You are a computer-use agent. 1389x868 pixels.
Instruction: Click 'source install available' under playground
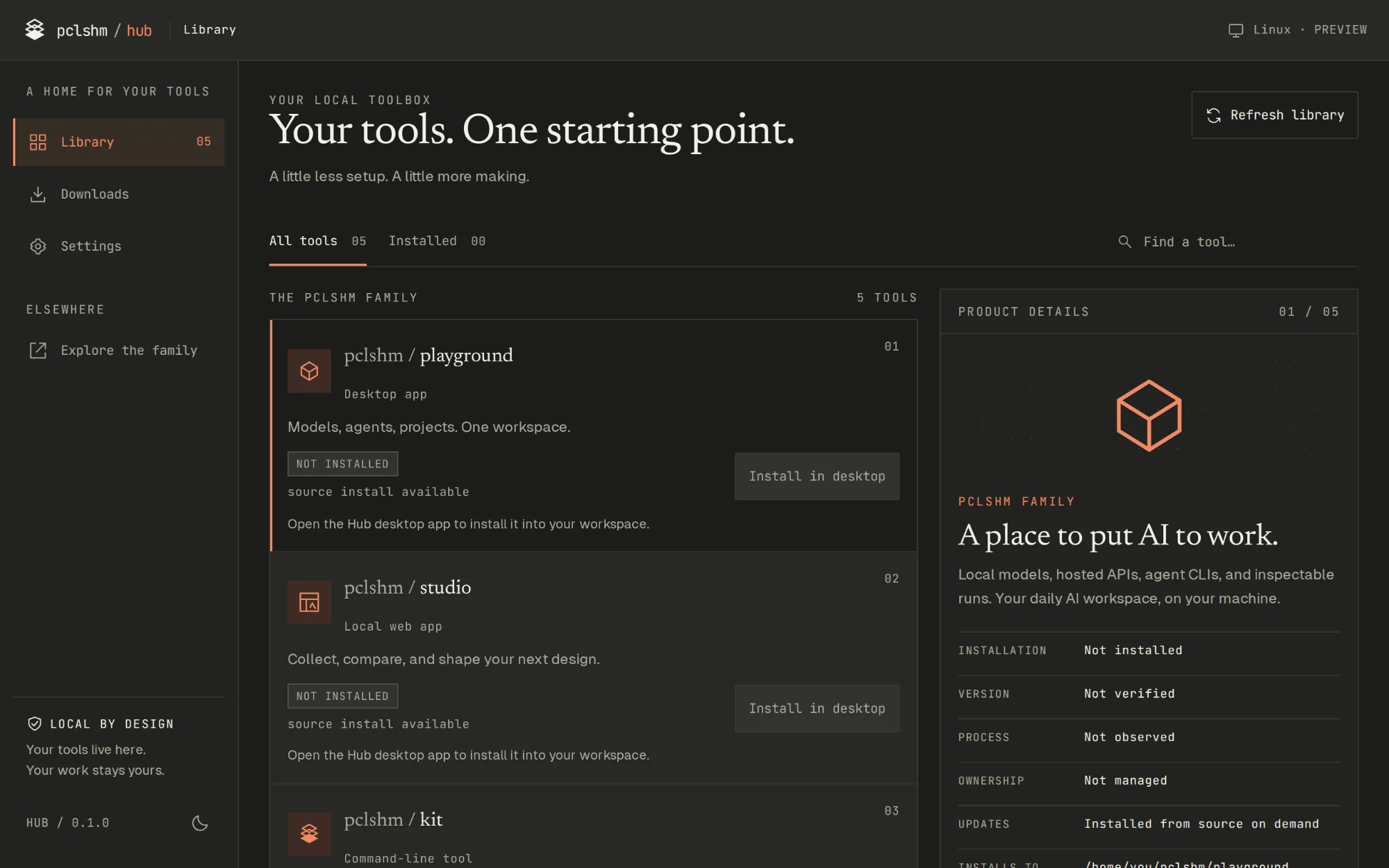pos(379,492)
